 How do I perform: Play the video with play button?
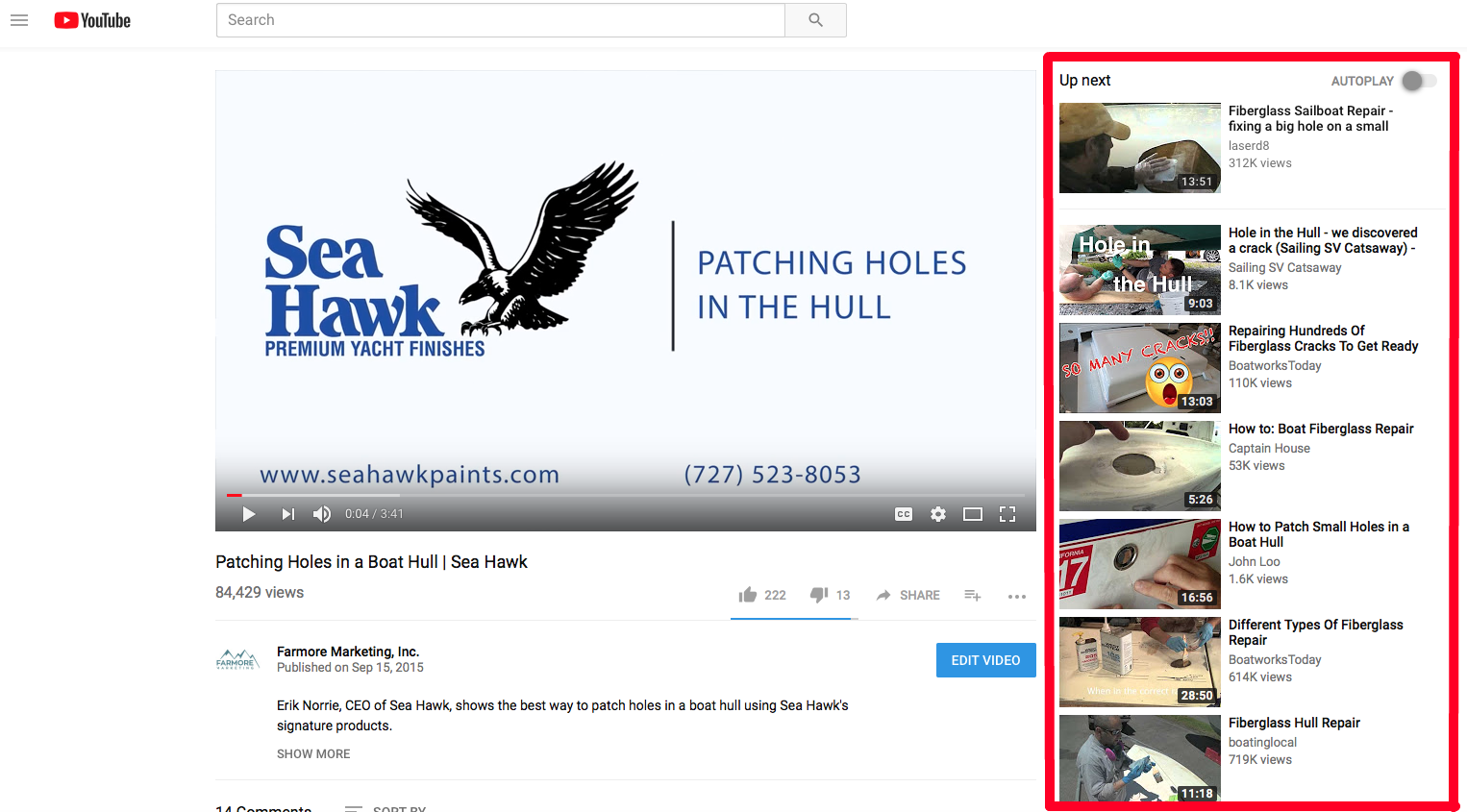tap(249, 514)
